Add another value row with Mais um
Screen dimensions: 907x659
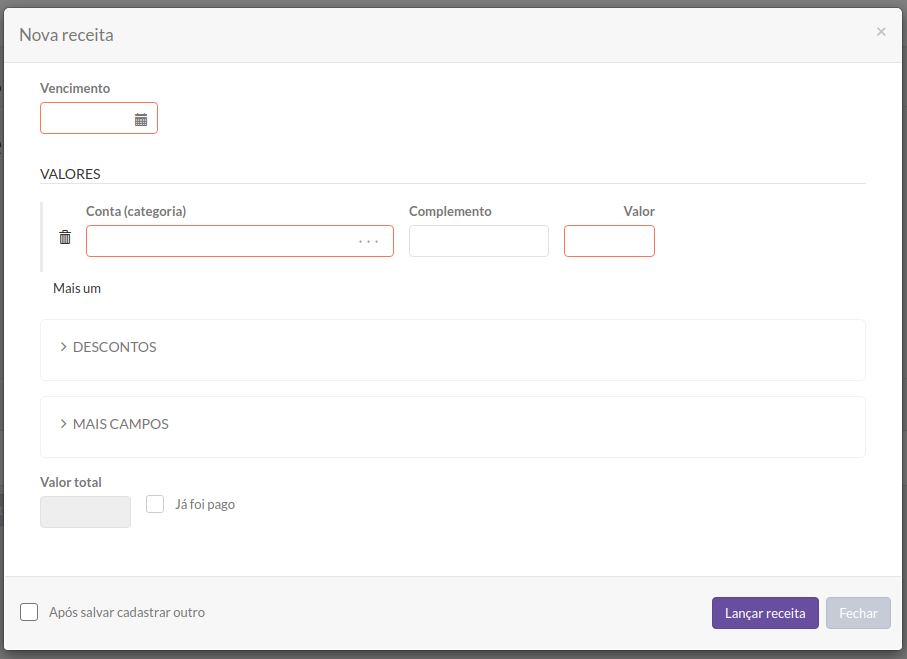click(x=77, y=288)
